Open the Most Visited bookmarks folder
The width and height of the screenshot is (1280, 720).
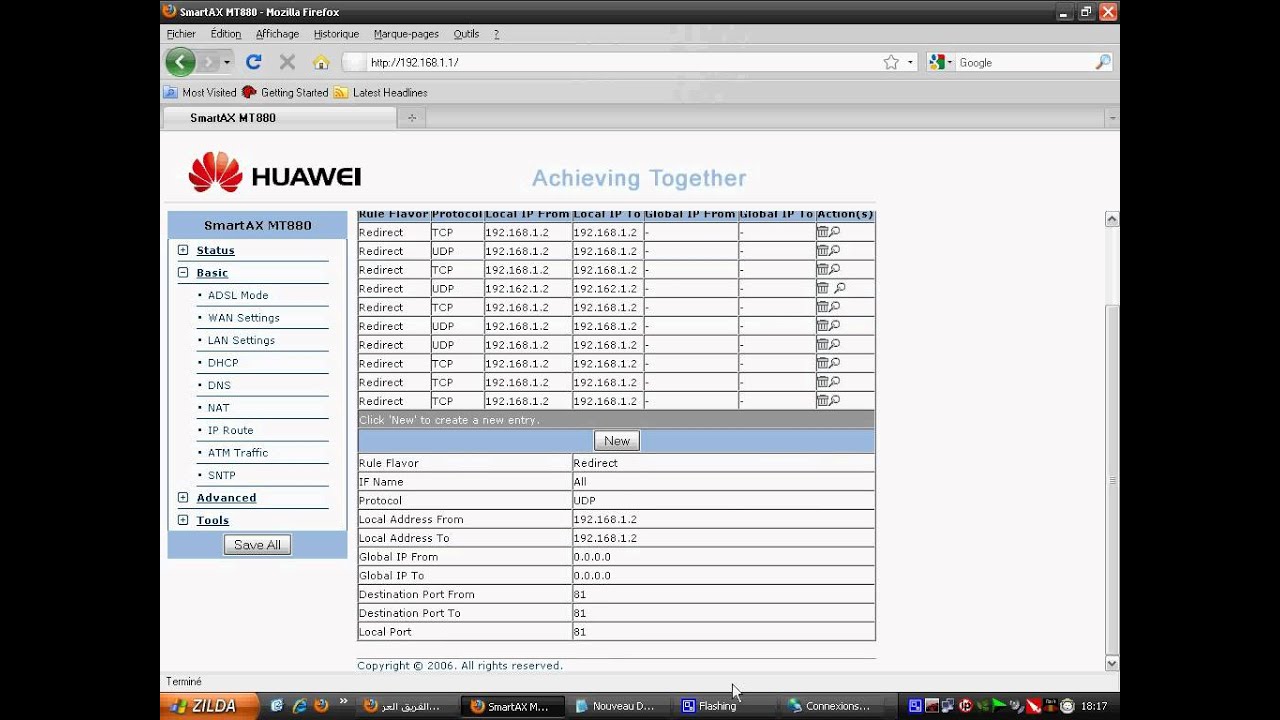pos(201,92)
